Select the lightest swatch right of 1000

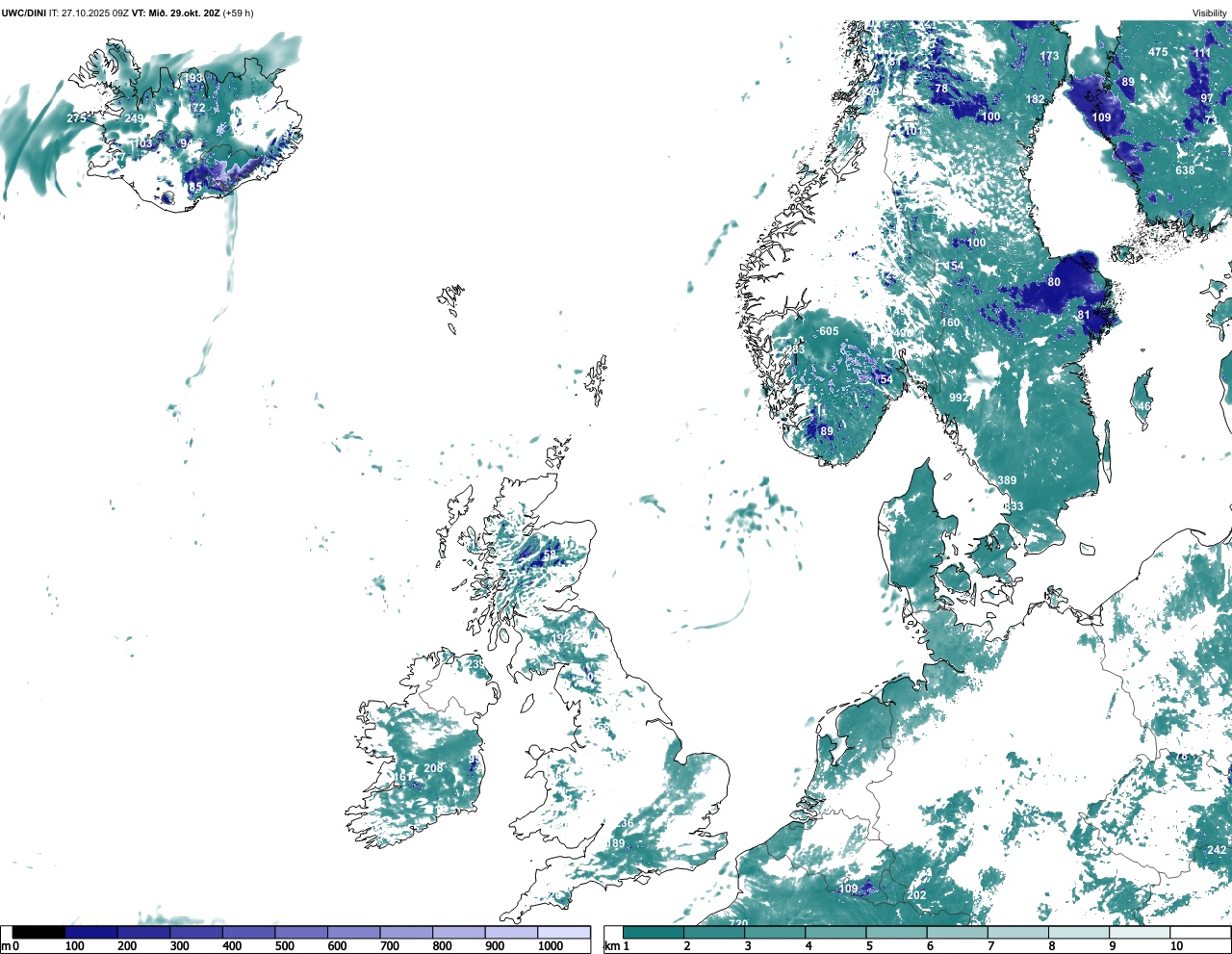[563, 932]
